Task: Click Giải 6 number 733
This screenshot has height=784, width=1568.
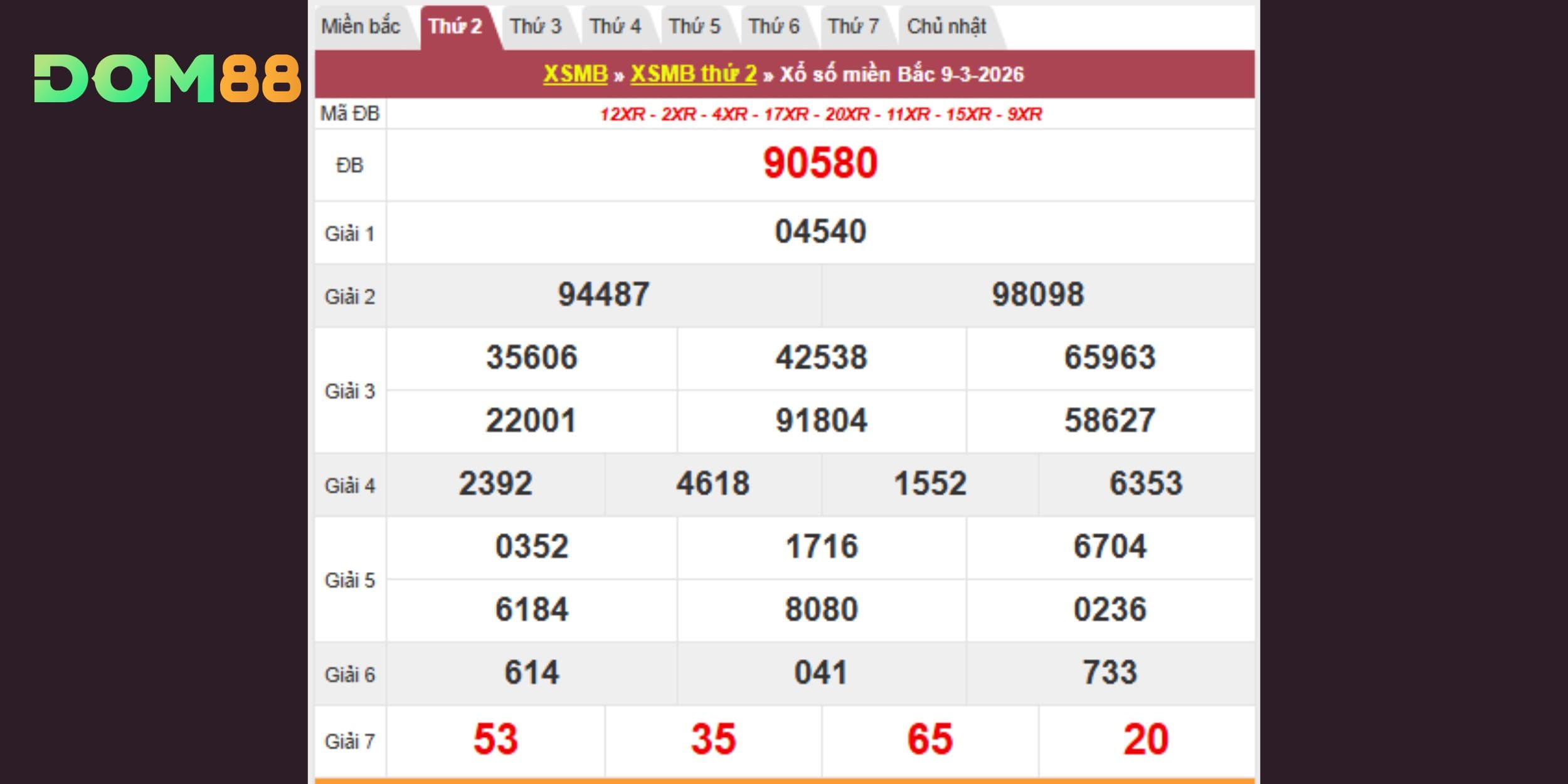Action: [1110, 672]
